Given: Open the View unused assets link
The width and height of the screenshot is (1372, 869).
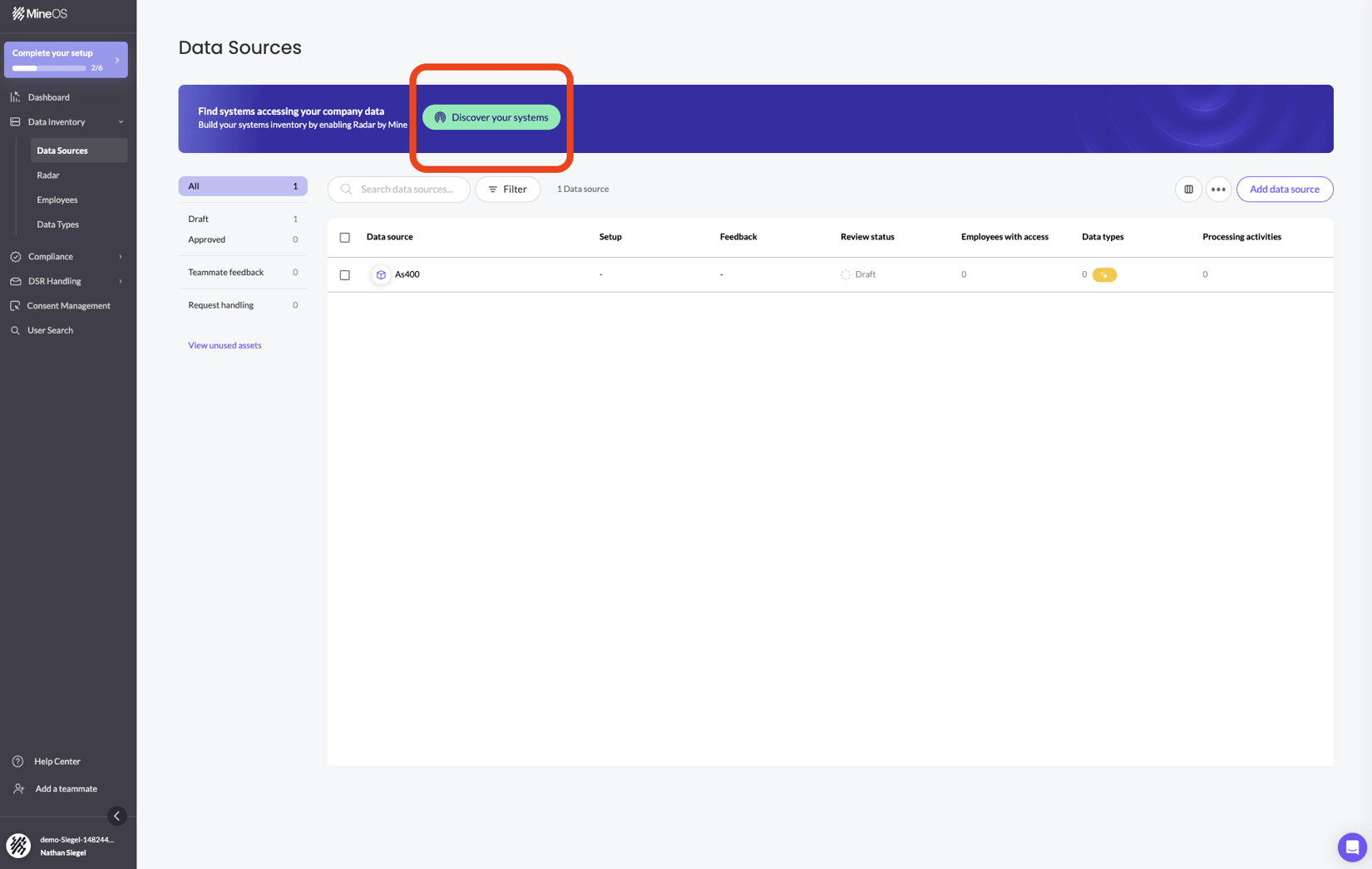Looking at the screenshot, I should click(x=225, y=345).
